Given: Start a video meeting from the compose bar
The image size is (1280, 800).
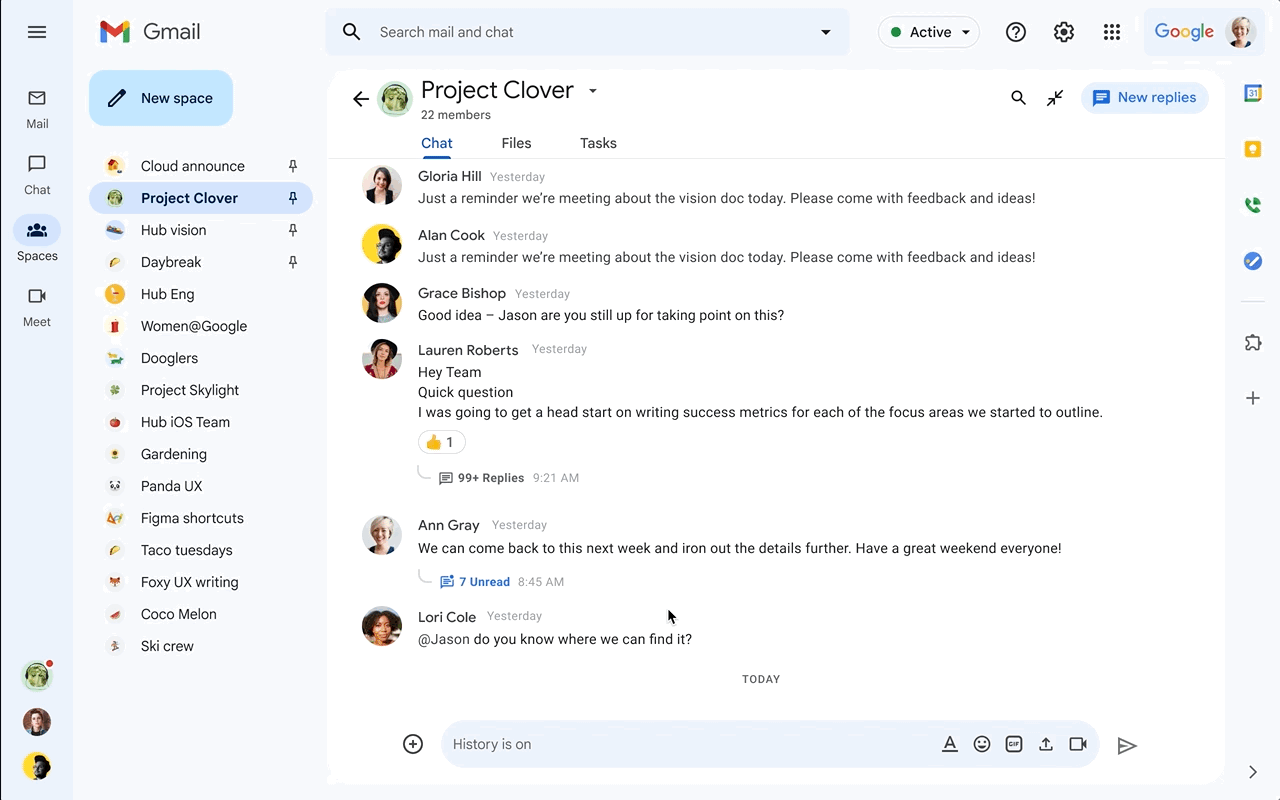Looking at the screenshot, I should click(1077, 744).
